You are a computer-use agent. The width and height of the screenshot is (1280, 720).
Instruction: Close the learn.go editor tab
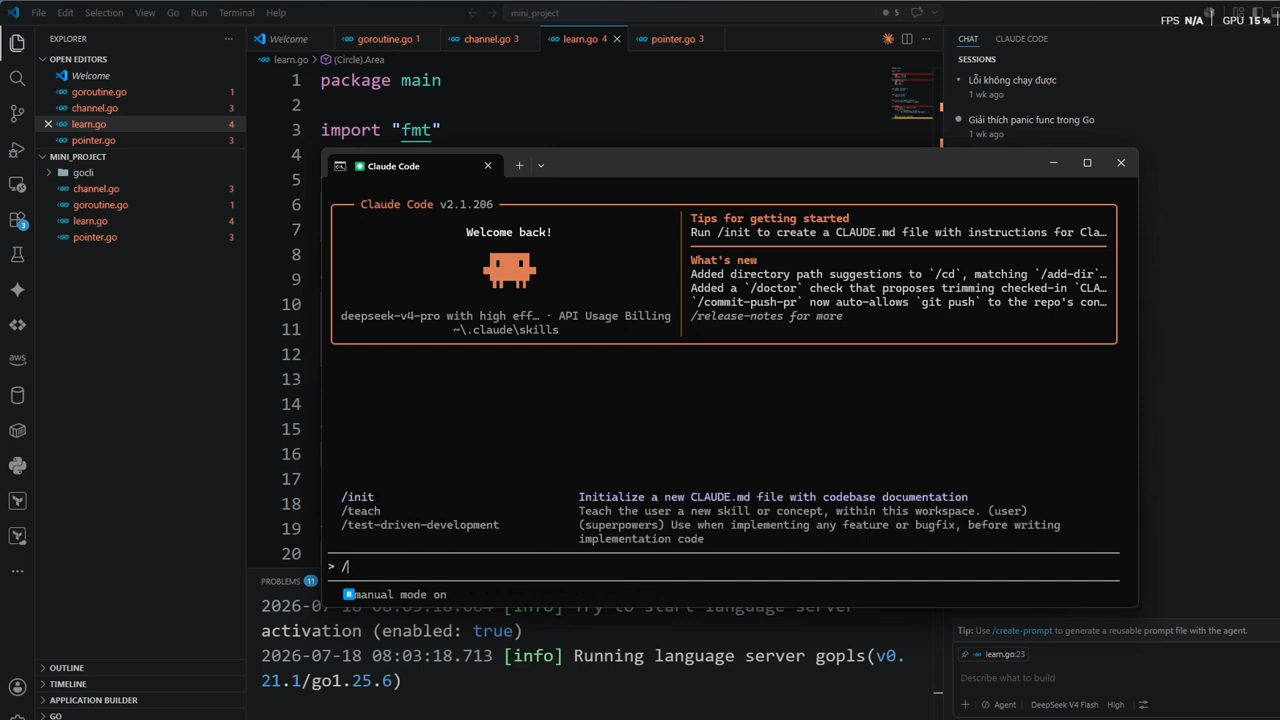pos(617,39)
